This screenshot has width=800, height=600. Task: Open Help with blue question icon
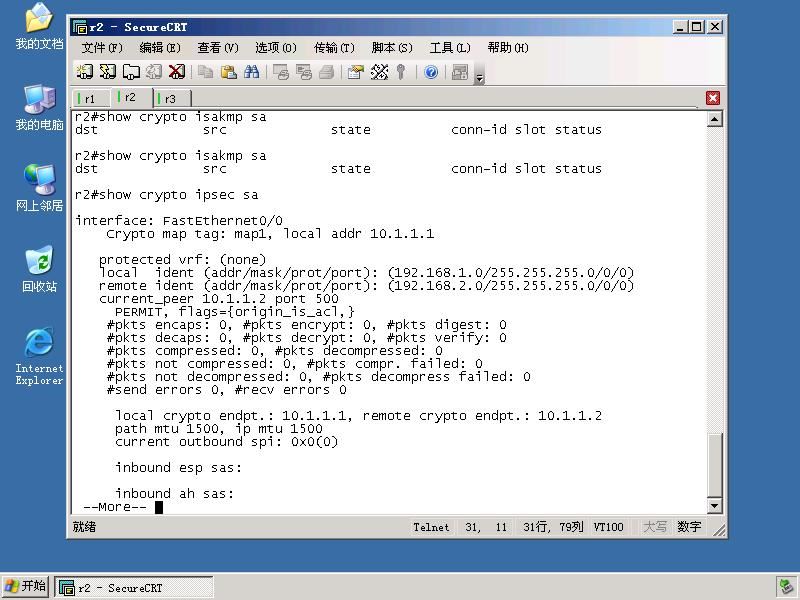pyautogui.click(x=431, y=72)
